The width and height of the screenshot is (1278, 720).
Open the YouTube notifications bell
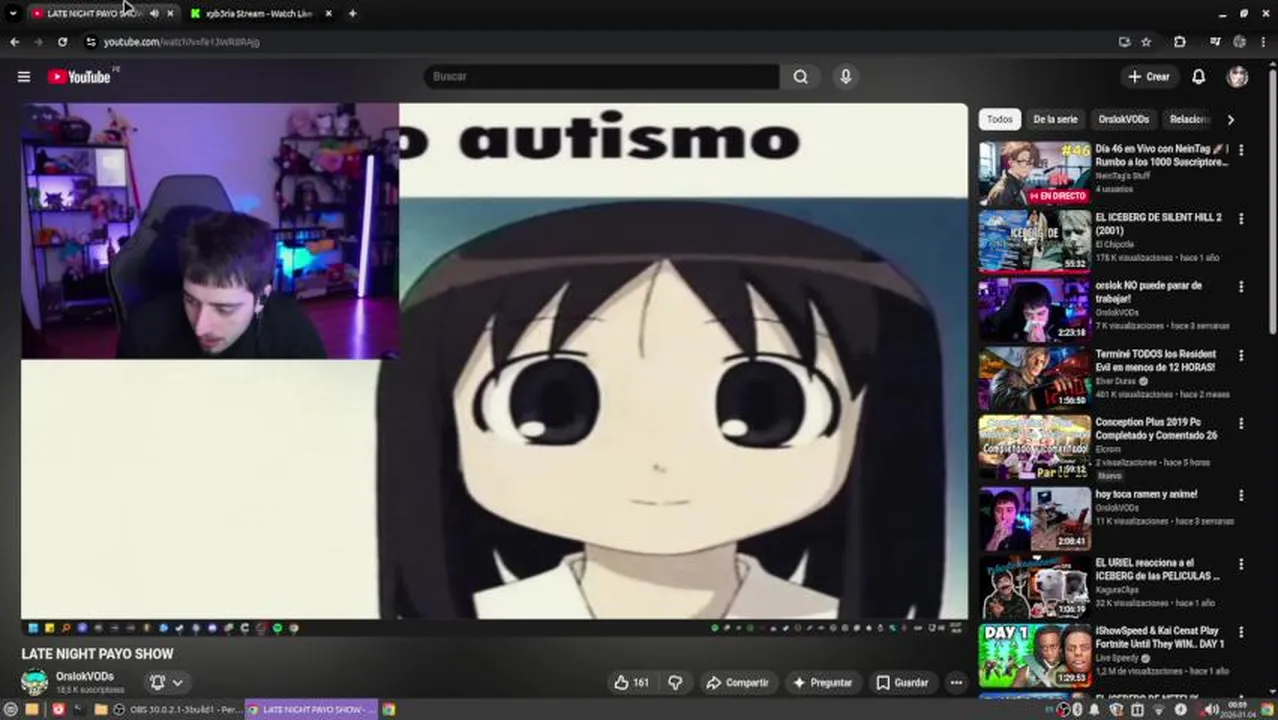(x=1198, y=77)
